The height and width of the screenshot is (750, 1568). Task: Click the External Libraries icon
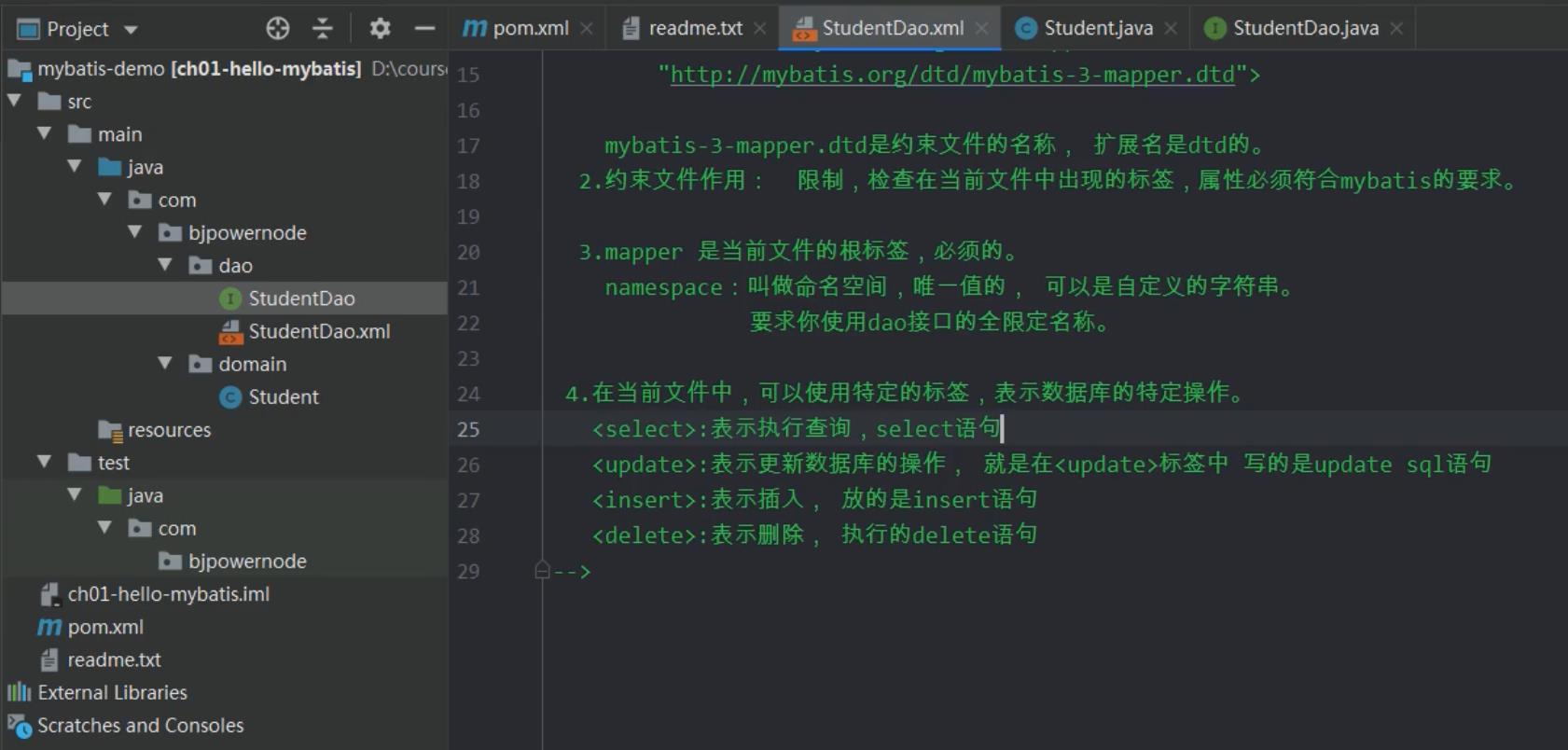click(x=19, y=692)
